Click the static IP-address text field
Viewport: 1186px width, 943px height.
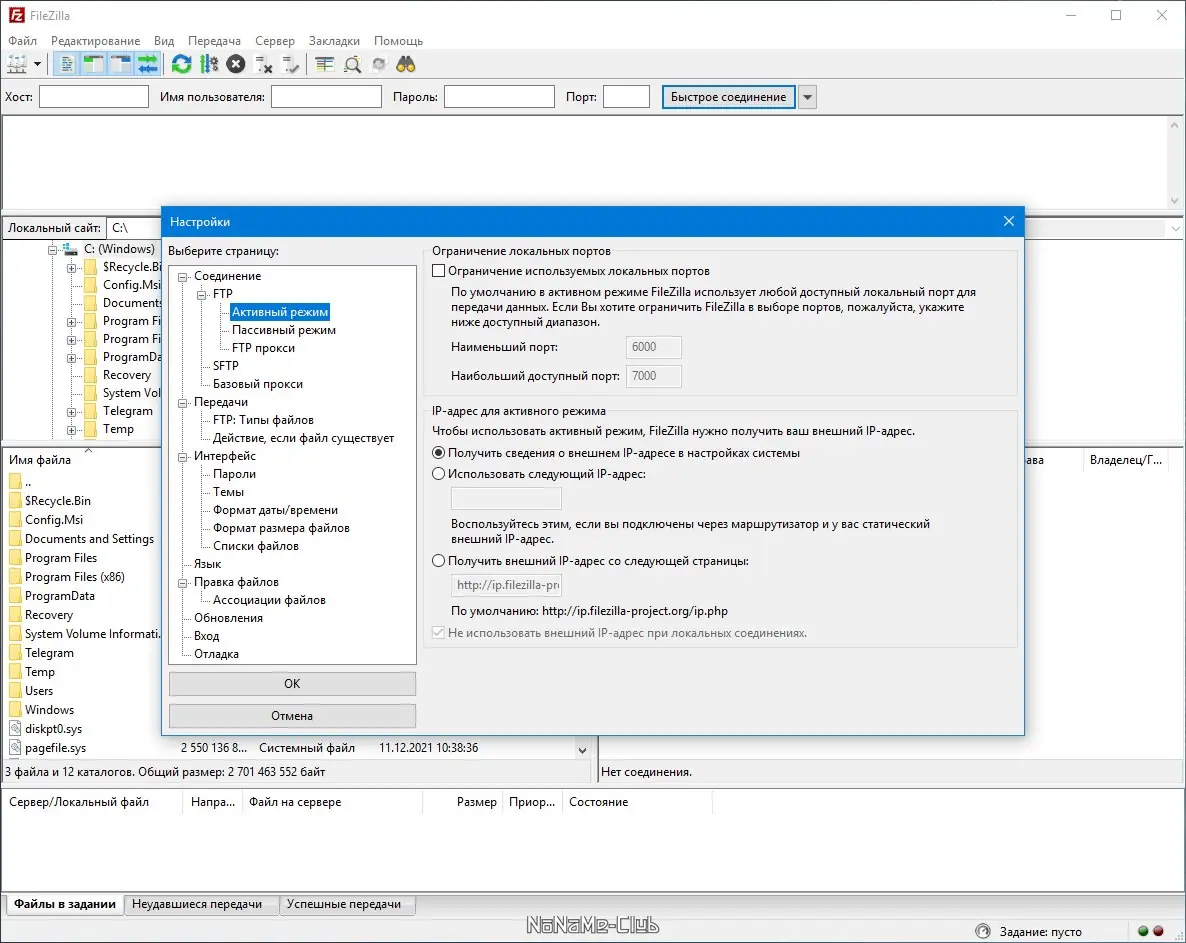(x=506, y=498)
